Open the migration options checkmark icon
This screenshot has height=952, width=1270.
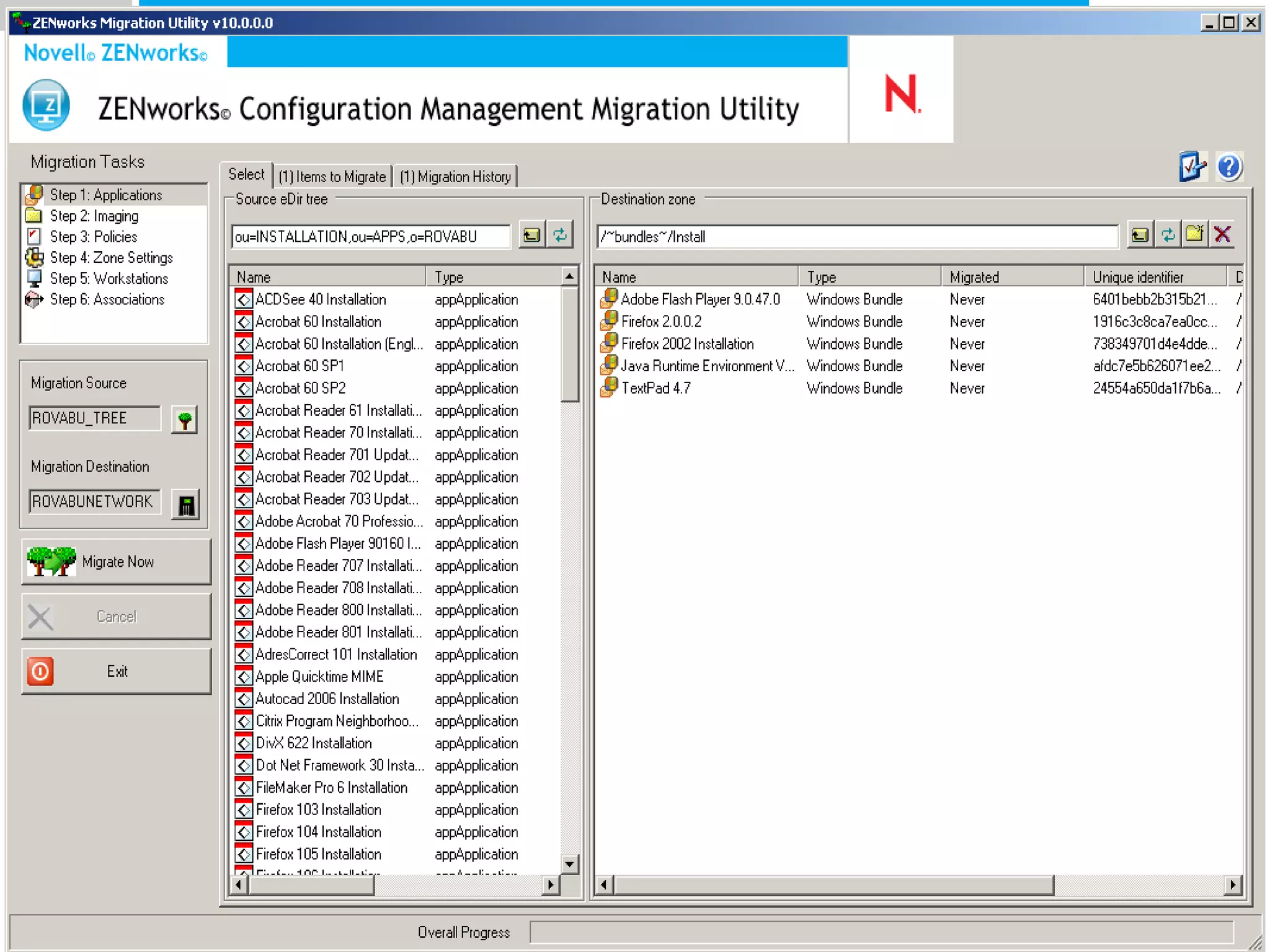tap(1192, 167)
